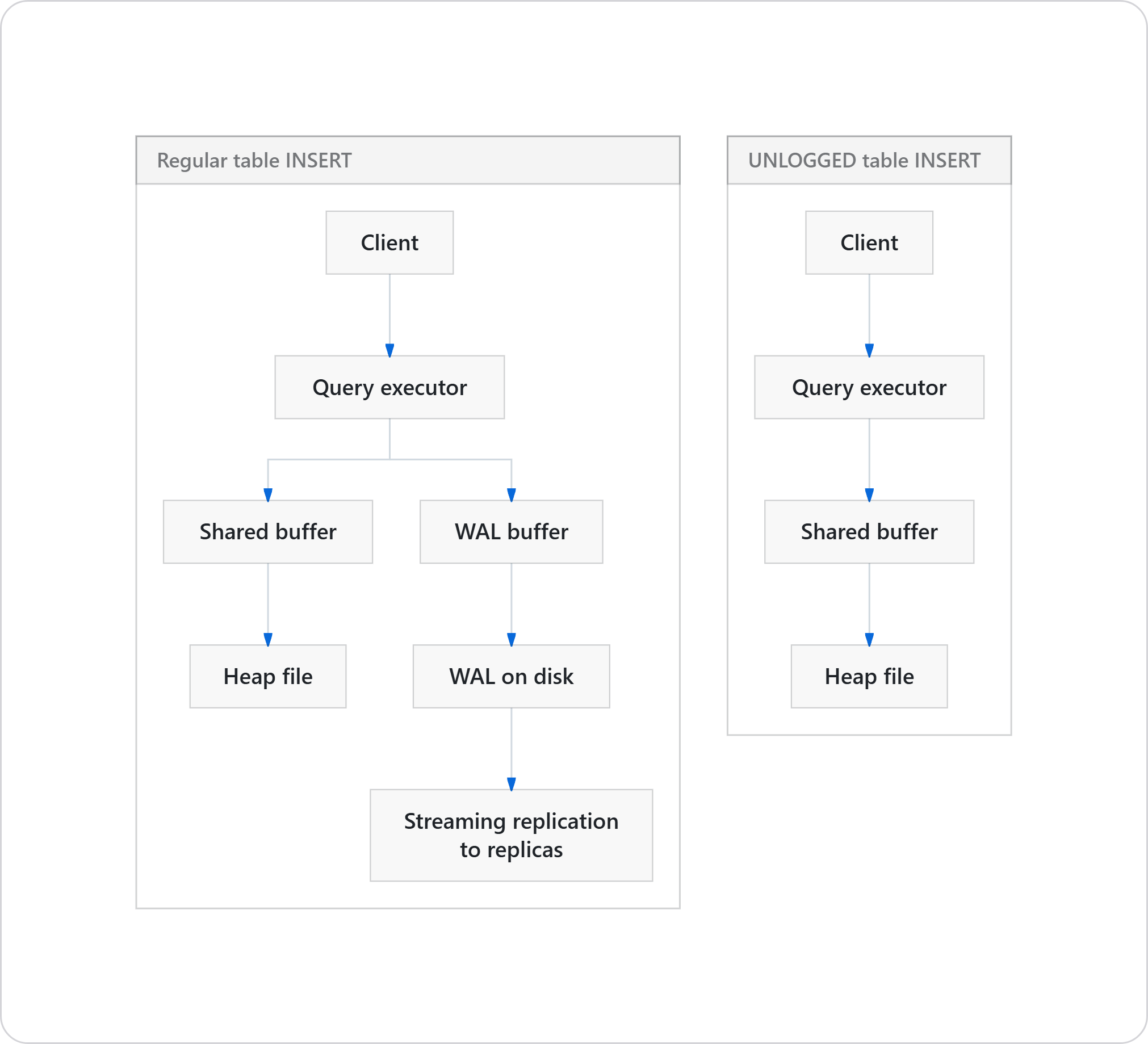The width and height of the screenshot is (1148, 1044).
Task: Click arrowhead into Regular table's Heap file
Action: [x=268, y=639]
